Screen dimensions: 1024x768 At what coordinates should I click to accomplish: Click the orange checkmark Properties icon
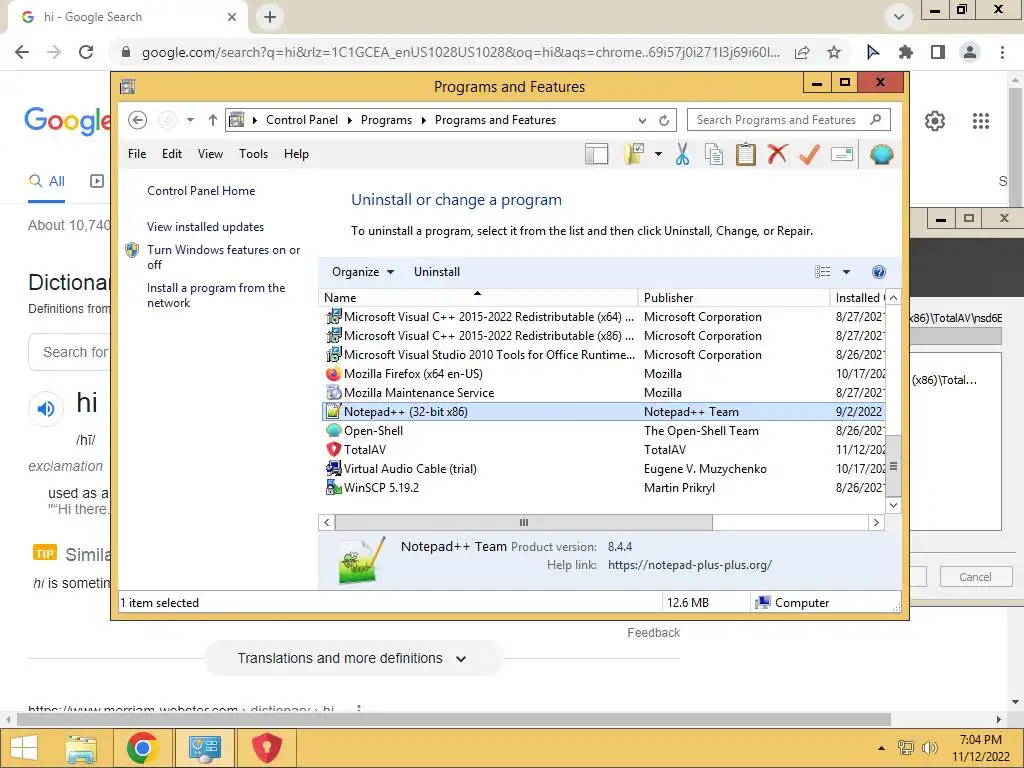(809, 154)
